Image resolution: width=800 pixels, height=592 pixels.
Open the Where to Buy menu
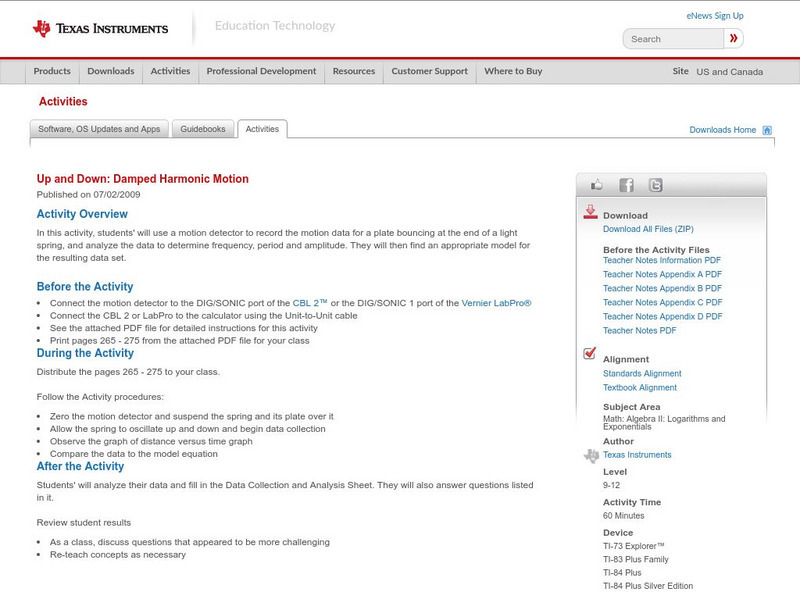click(x=513, y=71)
